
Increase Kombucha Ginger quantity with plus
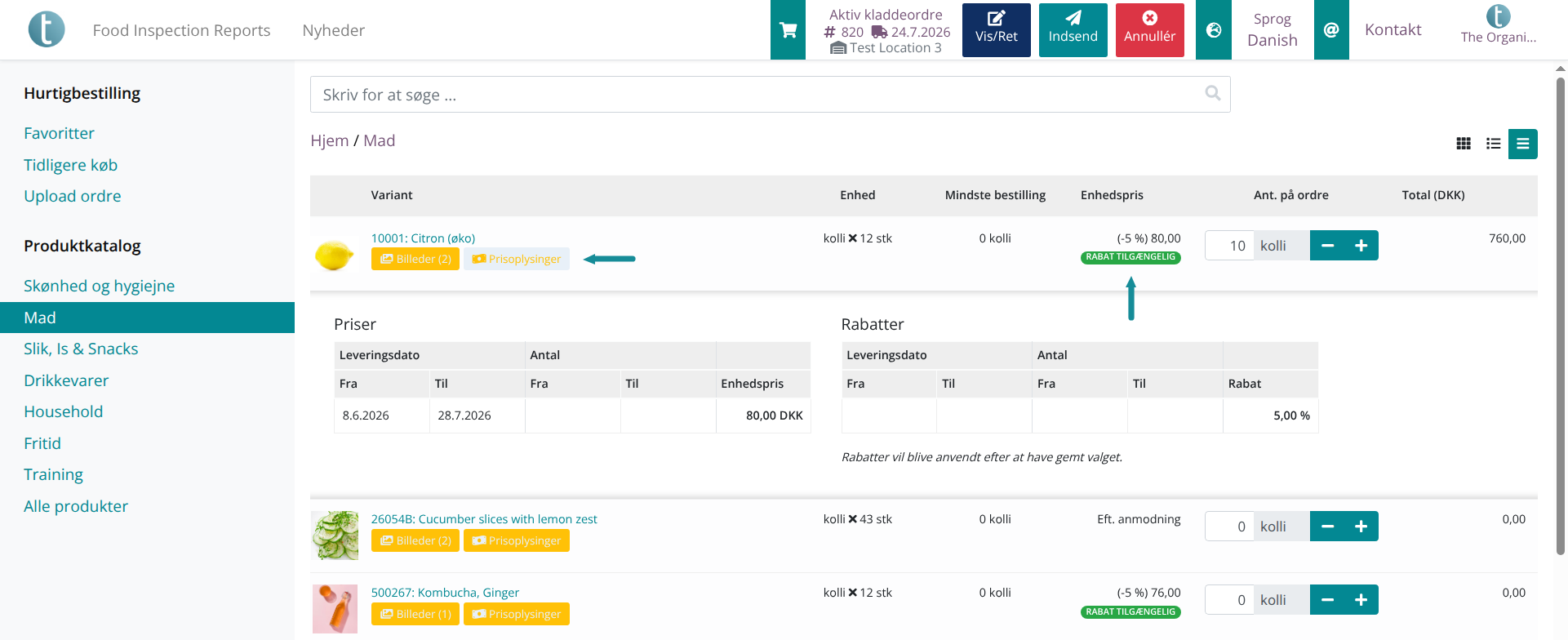(1361, 600)
